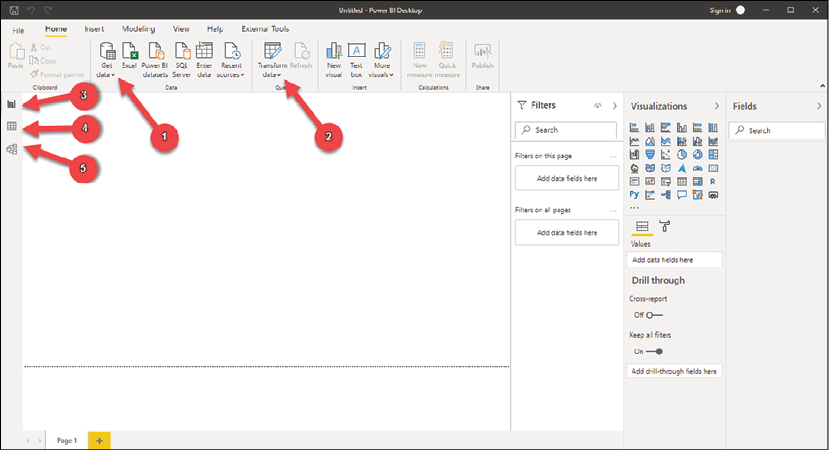The width and height of the screenshot is (829, 450).
Task: Toggle Keep all filters switch
Action: (x=654, y=352)
